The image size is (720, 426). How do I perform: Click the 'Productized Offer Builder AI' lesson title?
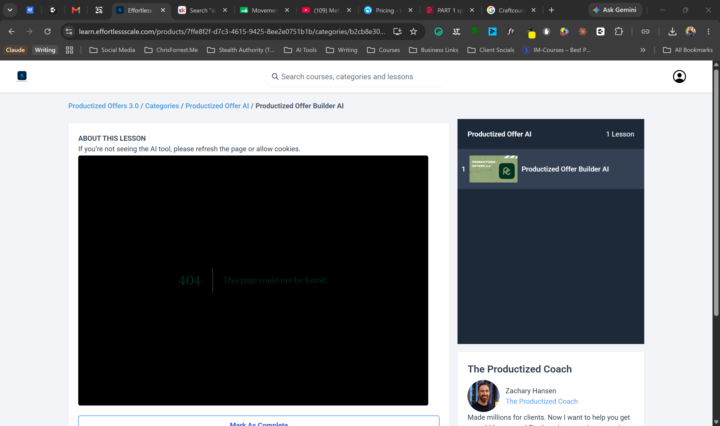[x=565, y=169]
